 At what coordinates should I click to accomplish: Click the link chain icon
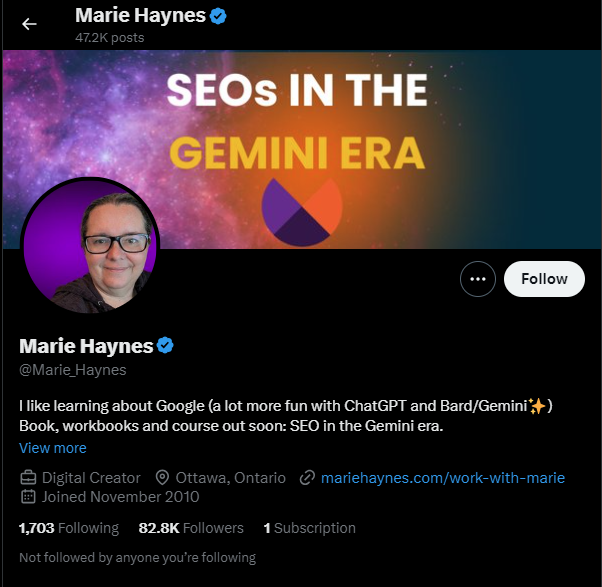(307, 478)
